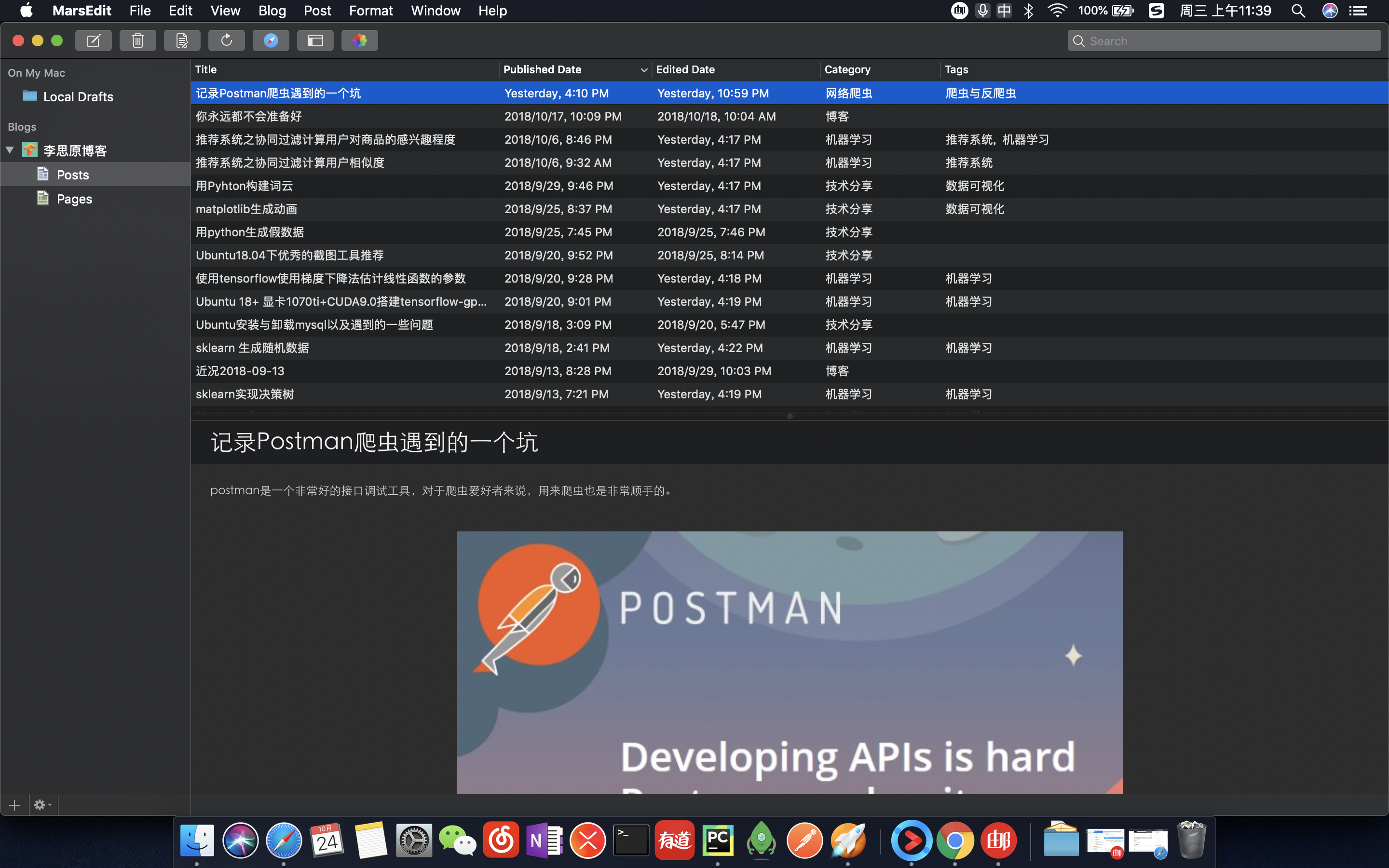Click the 爬虫与反爬虫 tag cell
The width and height of the screenshot is (1389, 868).
pyautogui.click(x=980, y=93)
